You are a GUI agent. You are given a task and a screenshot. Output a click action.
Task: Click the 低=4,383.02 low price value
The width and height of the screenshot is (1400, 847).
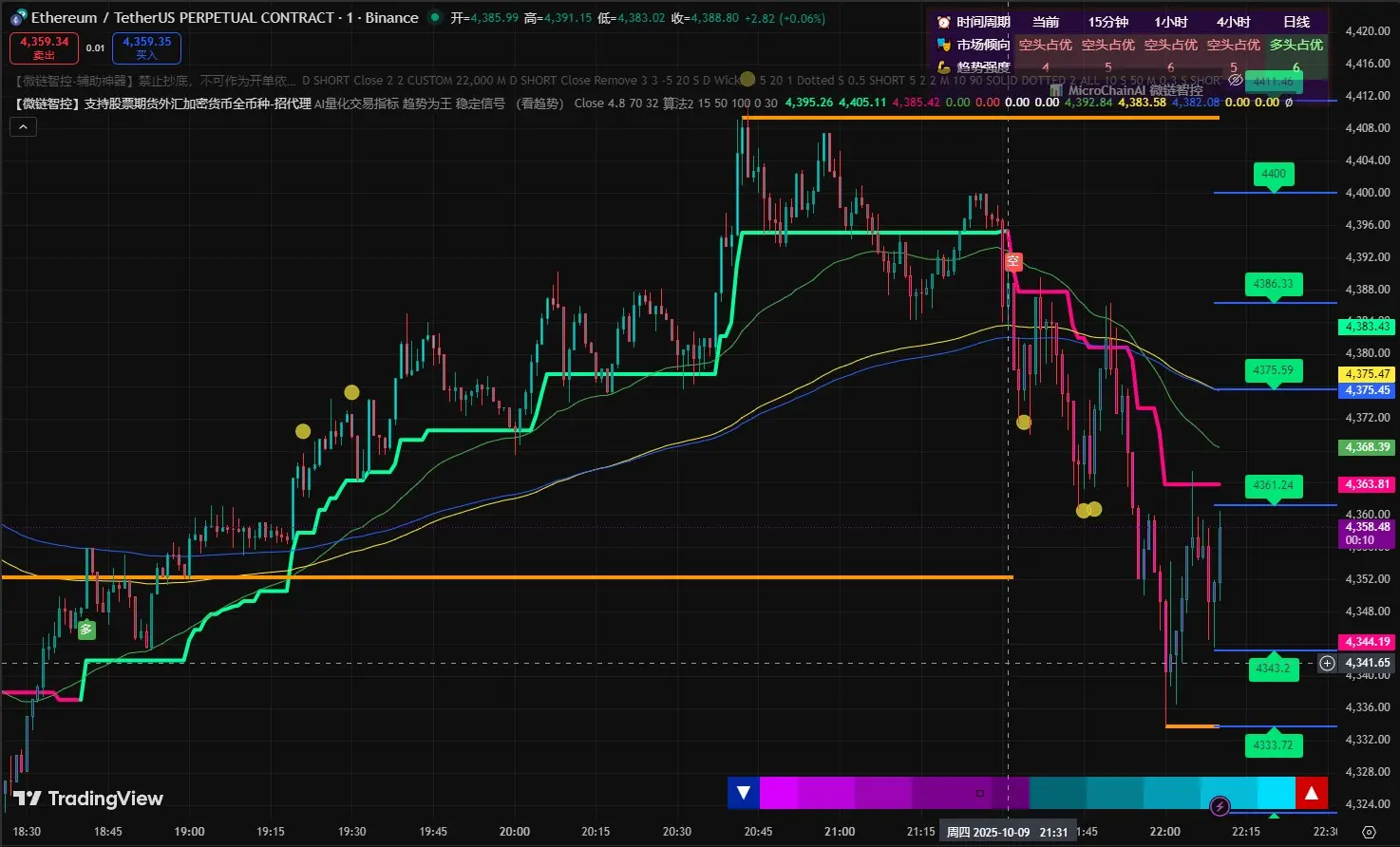(x=631, y=18)
